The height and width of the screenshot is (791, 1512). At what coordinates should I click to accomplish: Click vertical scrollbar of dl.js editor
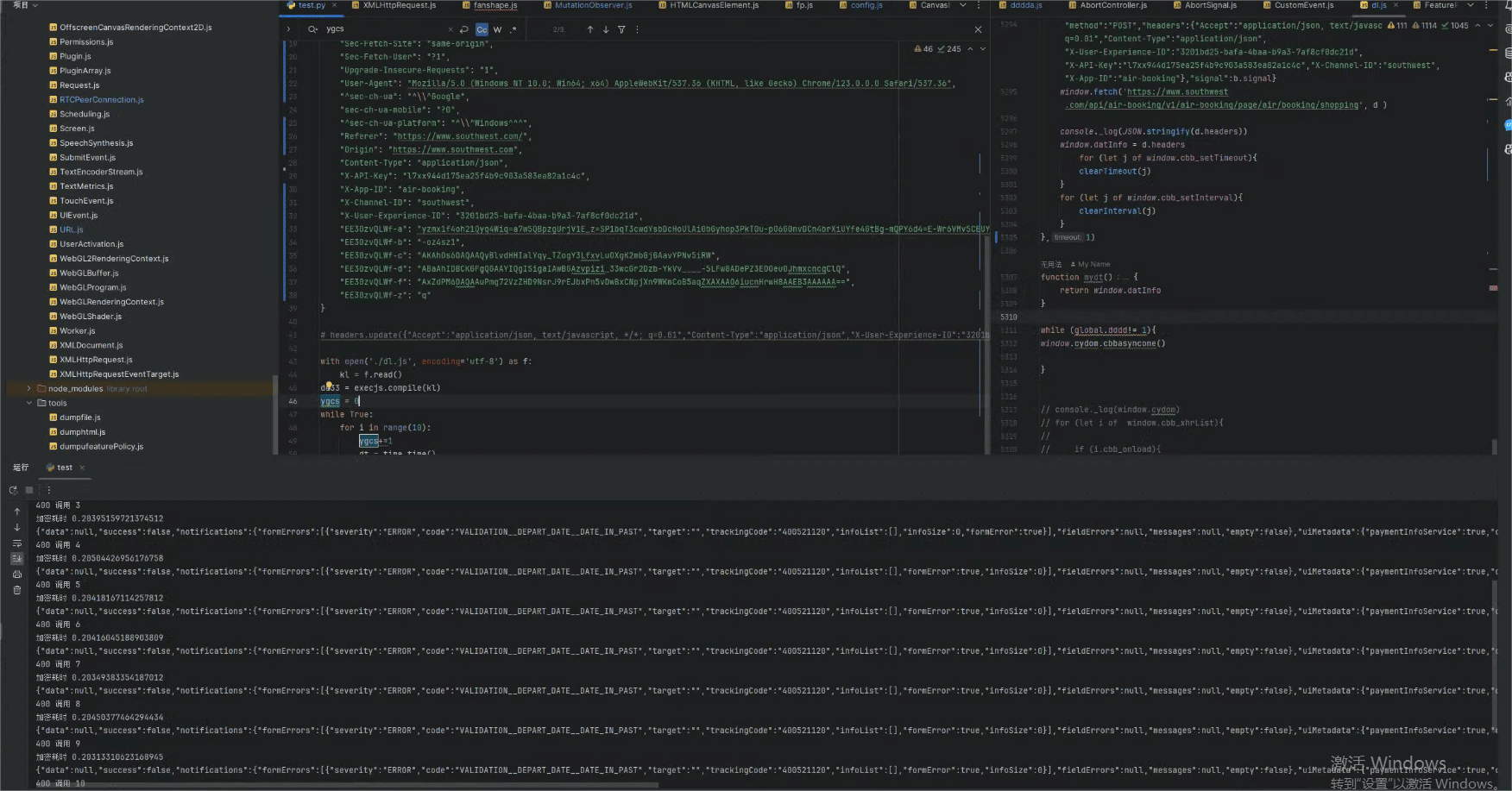1494,447
